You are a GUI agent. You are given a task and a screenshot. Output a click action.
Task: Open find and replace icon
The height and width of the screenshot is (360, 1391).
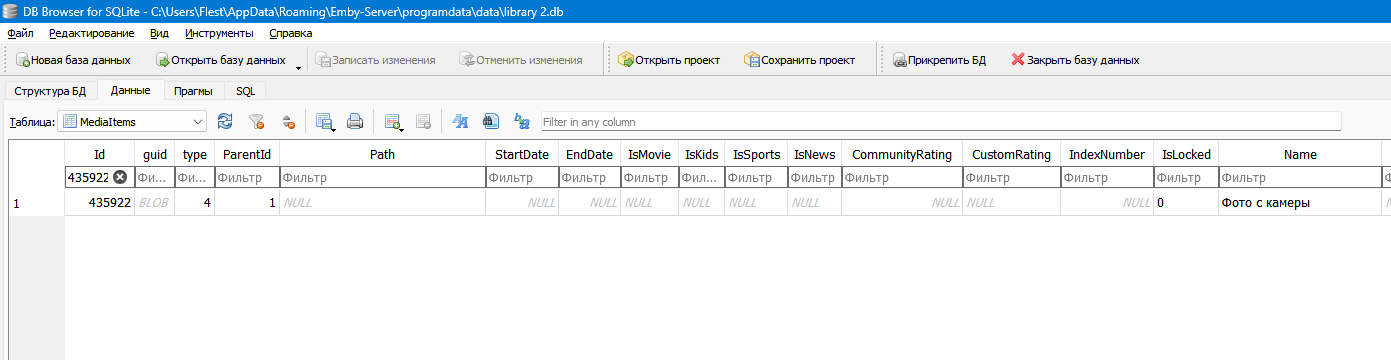point(521,122)
